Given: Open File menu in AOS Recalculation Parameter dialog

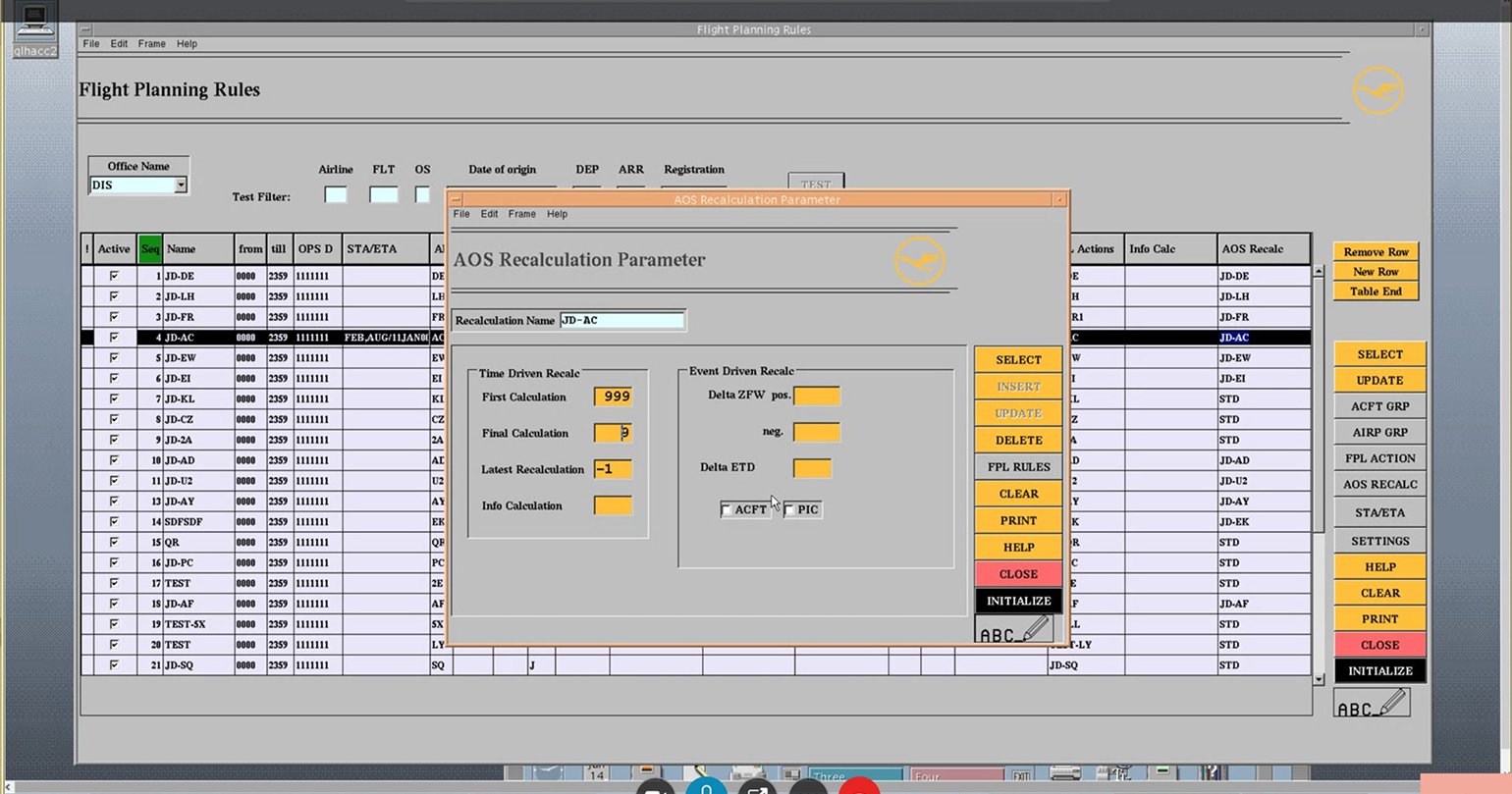Looking at the screenshot, I should click(x=461, y=214).
